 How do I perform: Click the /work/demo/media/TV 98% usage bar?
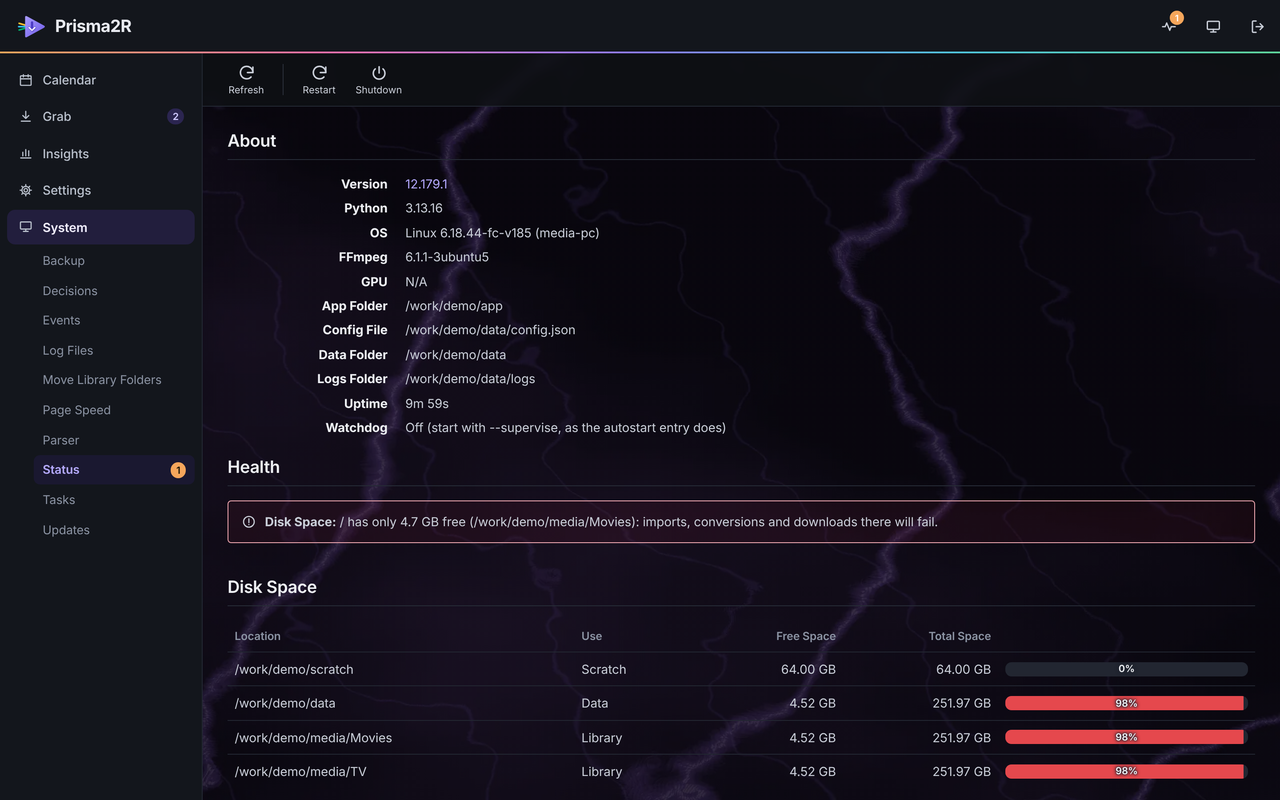pos(1126,771)
